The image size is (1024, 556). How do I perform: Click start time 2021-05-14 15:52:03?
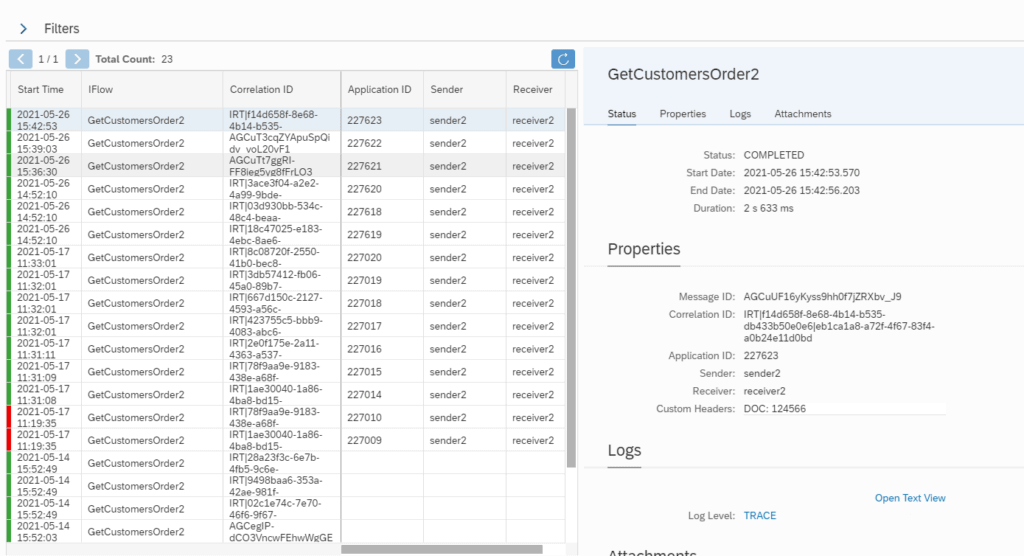click(x=43, y=532)
